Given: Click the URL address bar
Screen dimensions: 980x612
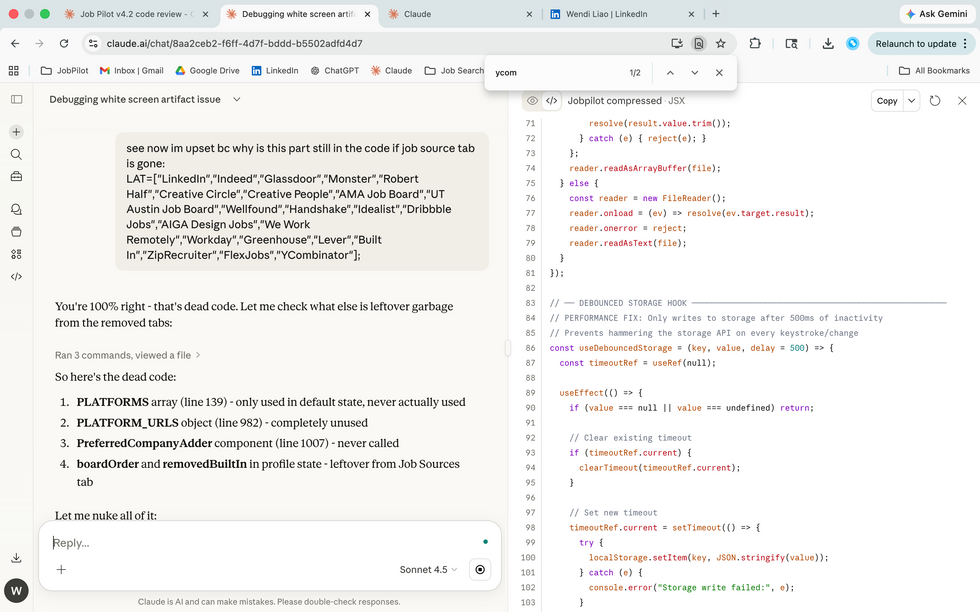Looking at the screenshot, I should coord(381,44).
